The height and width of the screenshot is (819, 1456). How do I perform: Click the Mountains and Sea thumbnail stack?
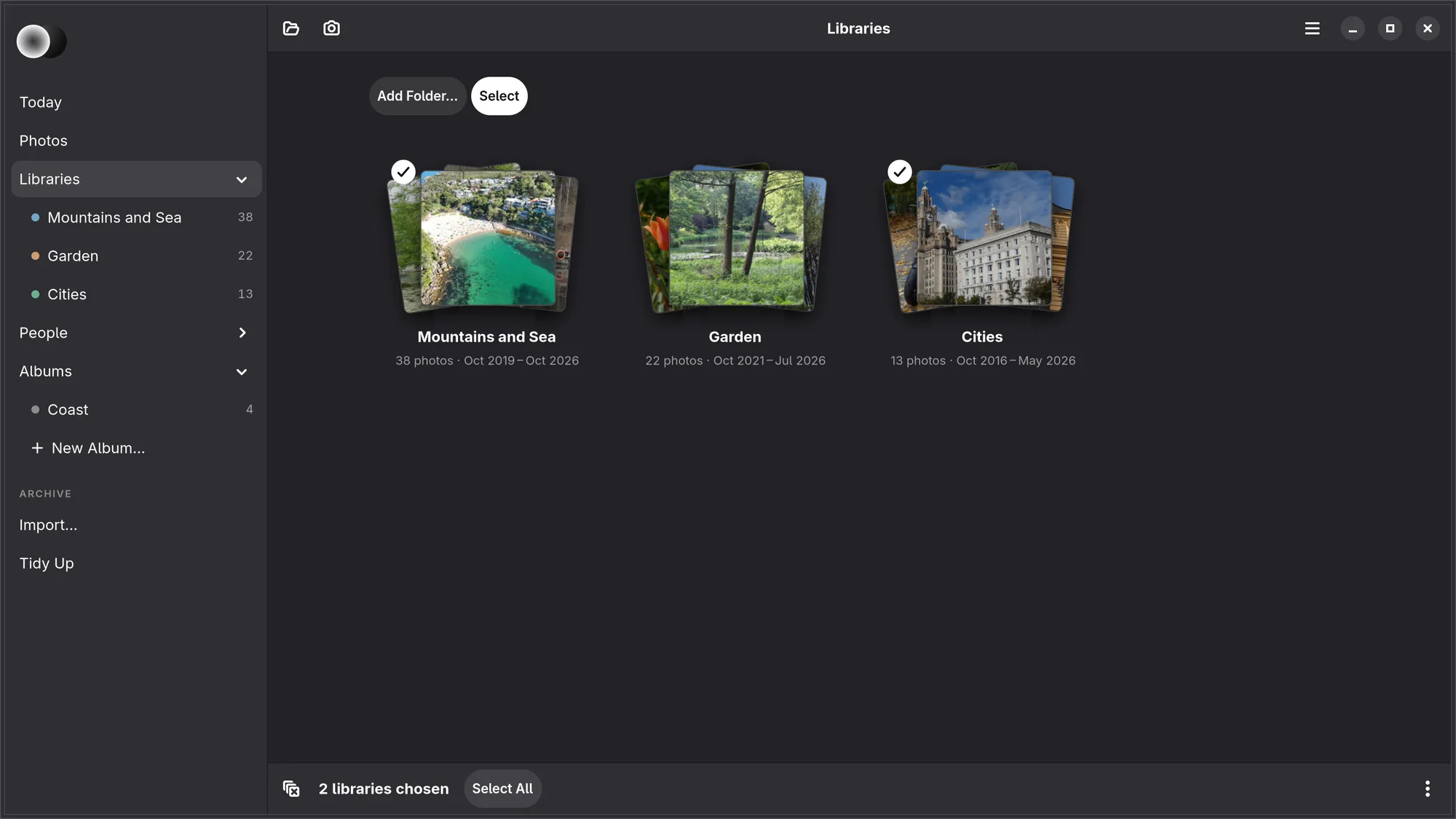(484, 238)
